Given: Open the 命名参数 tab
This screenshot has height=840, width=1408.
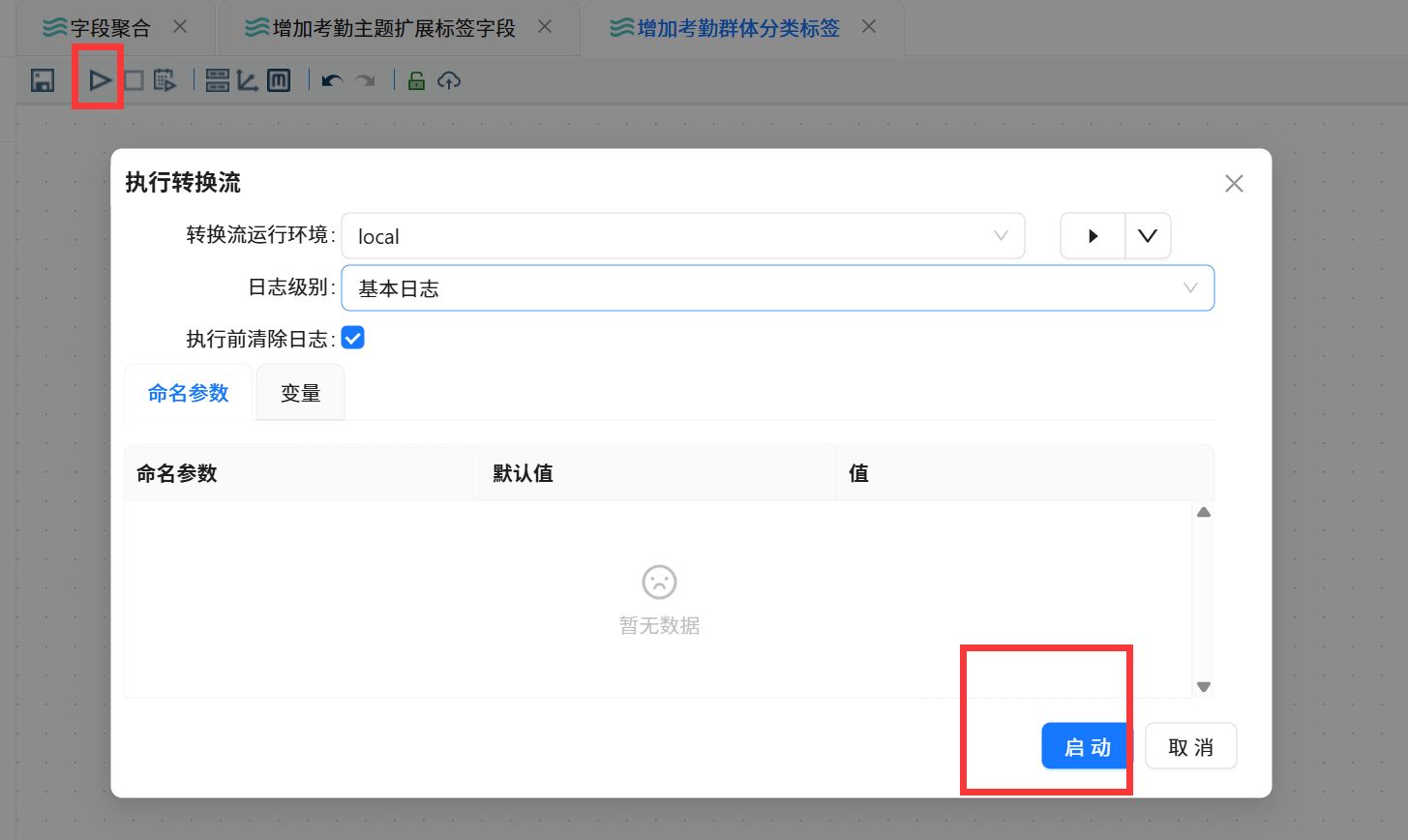Looking at the screenshot, I should (x=189, y=393).
